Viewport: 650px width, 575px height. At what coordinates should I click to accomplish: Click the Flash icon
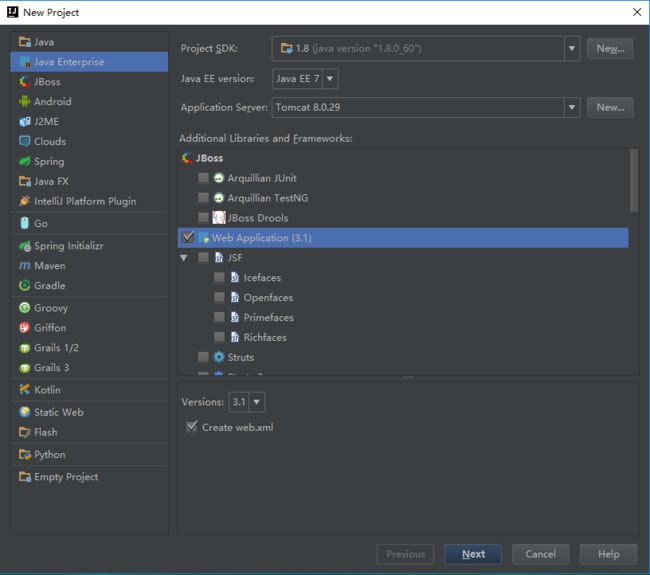coord(24,432)
